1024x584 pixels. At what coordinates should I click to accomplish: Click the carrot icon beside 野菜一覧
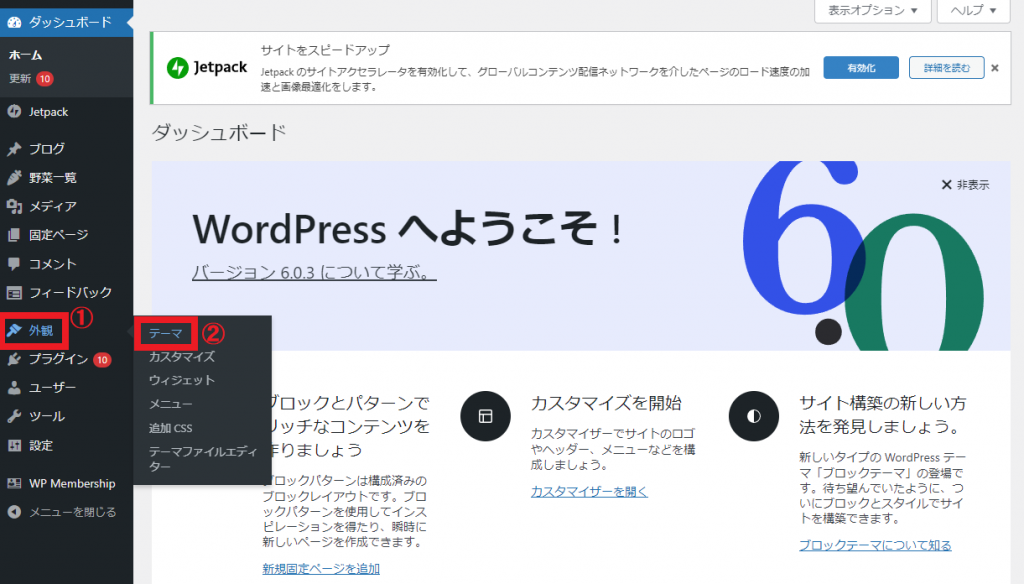[14, 178]
